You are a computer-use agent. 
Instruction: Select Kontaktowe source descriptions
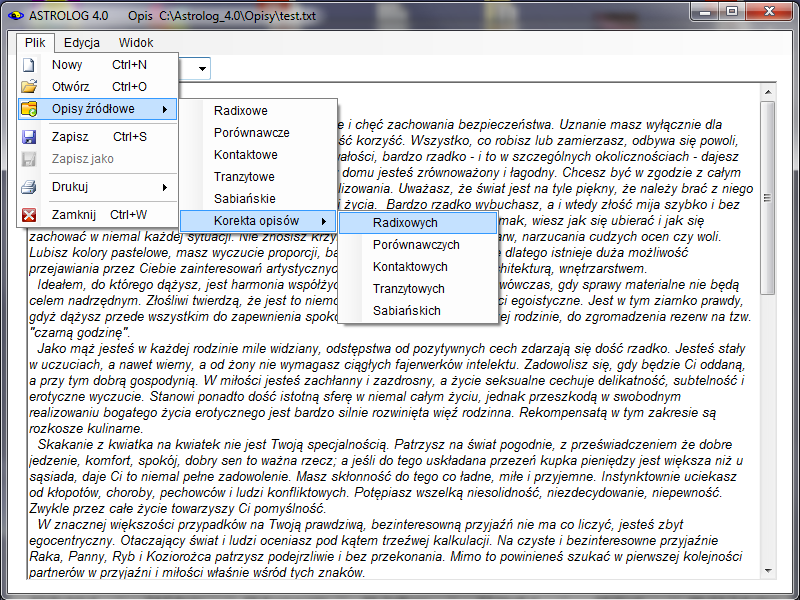coord(259,155)
